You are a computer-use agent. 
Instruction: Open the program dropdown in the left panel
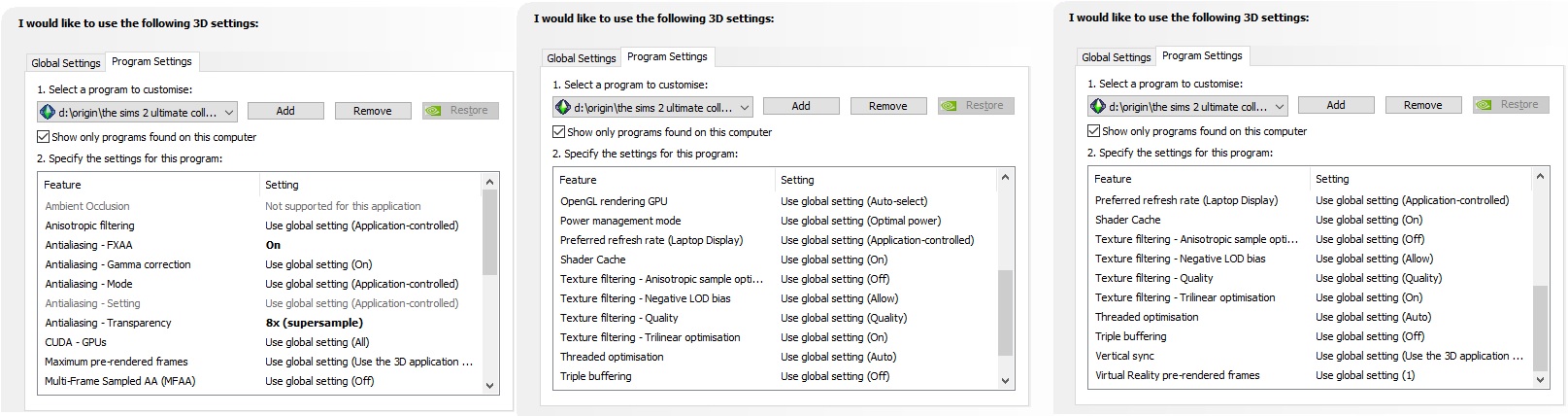229,112
